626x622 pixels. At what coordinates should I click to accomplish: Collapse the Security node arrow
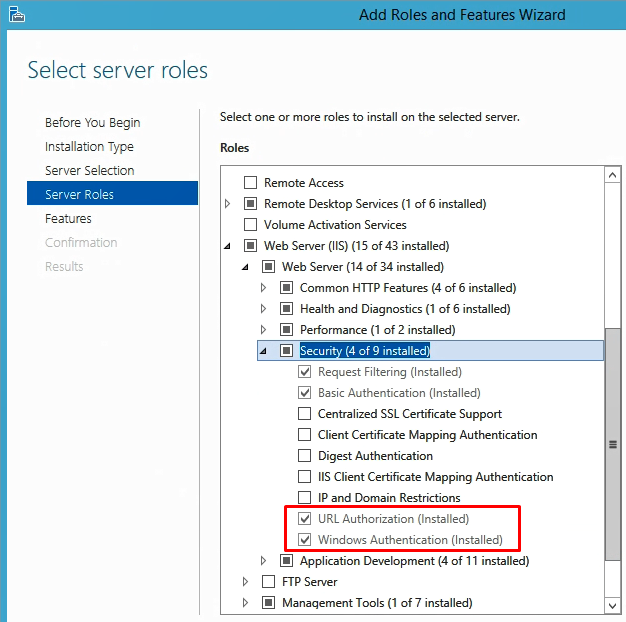point(264,351)
